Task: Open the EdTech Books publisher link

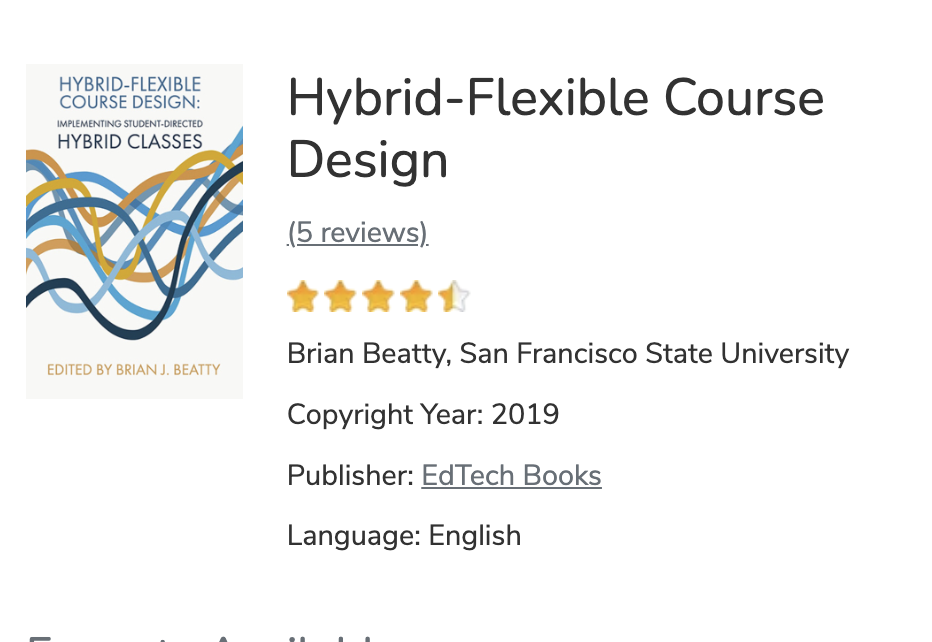Action: [x=511, y=475]
